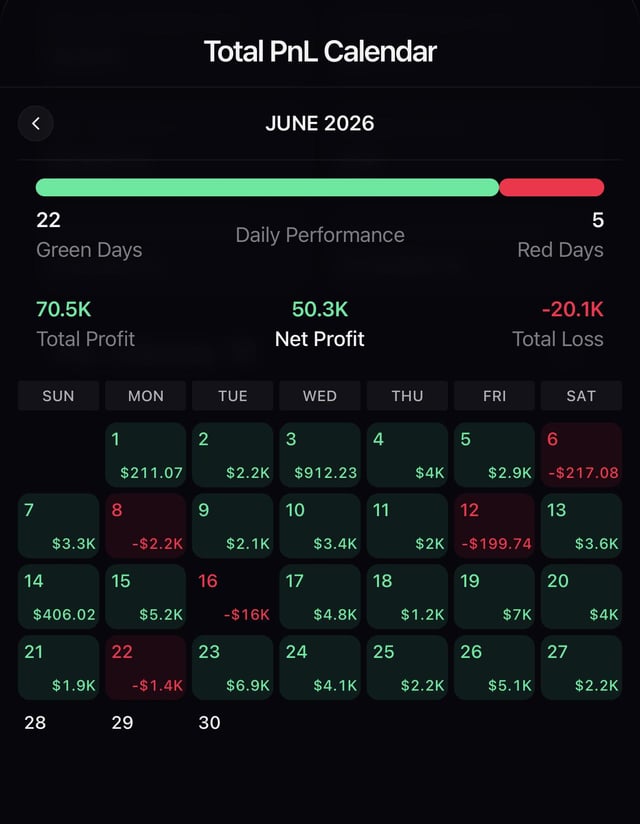Open June 6 red day -$217.08

coord(582,455)
